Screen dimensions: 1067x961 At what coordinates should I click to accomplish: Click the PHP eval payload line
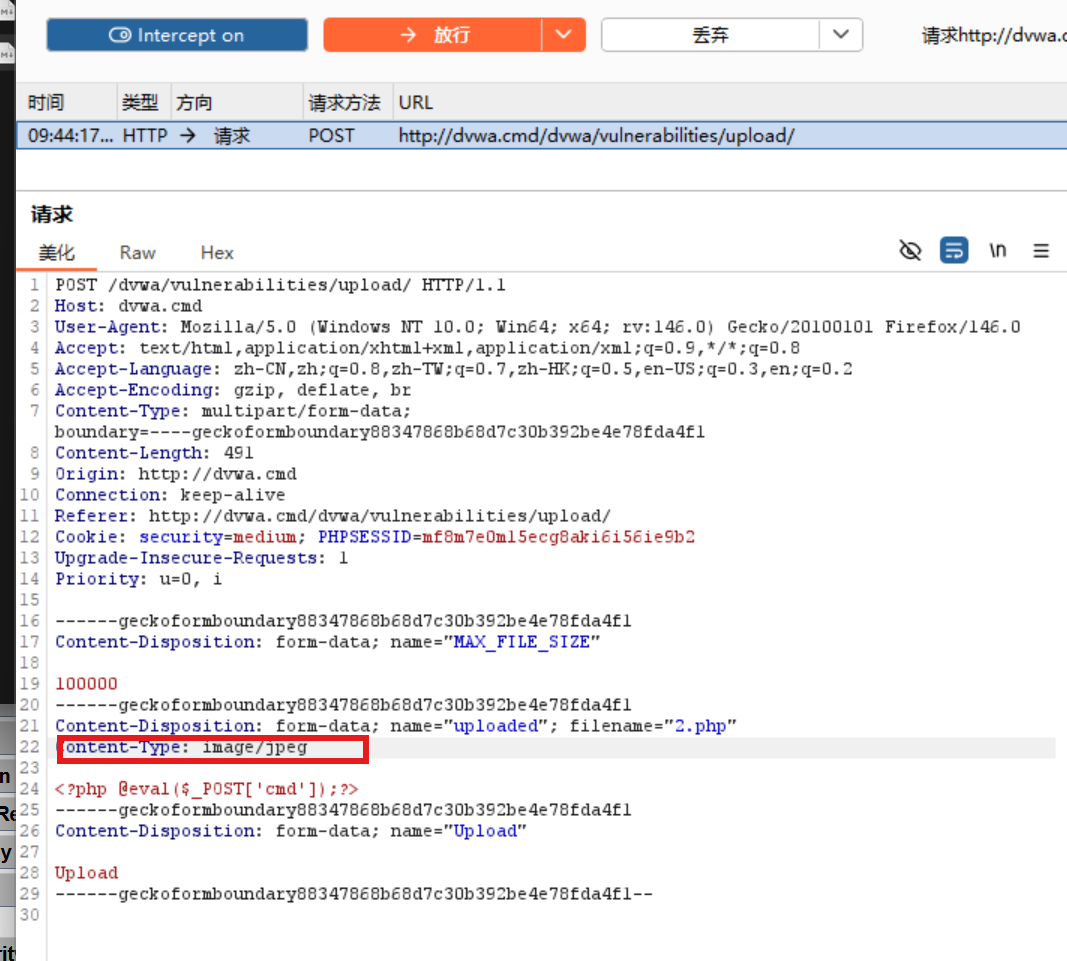[x=206, y=789]
